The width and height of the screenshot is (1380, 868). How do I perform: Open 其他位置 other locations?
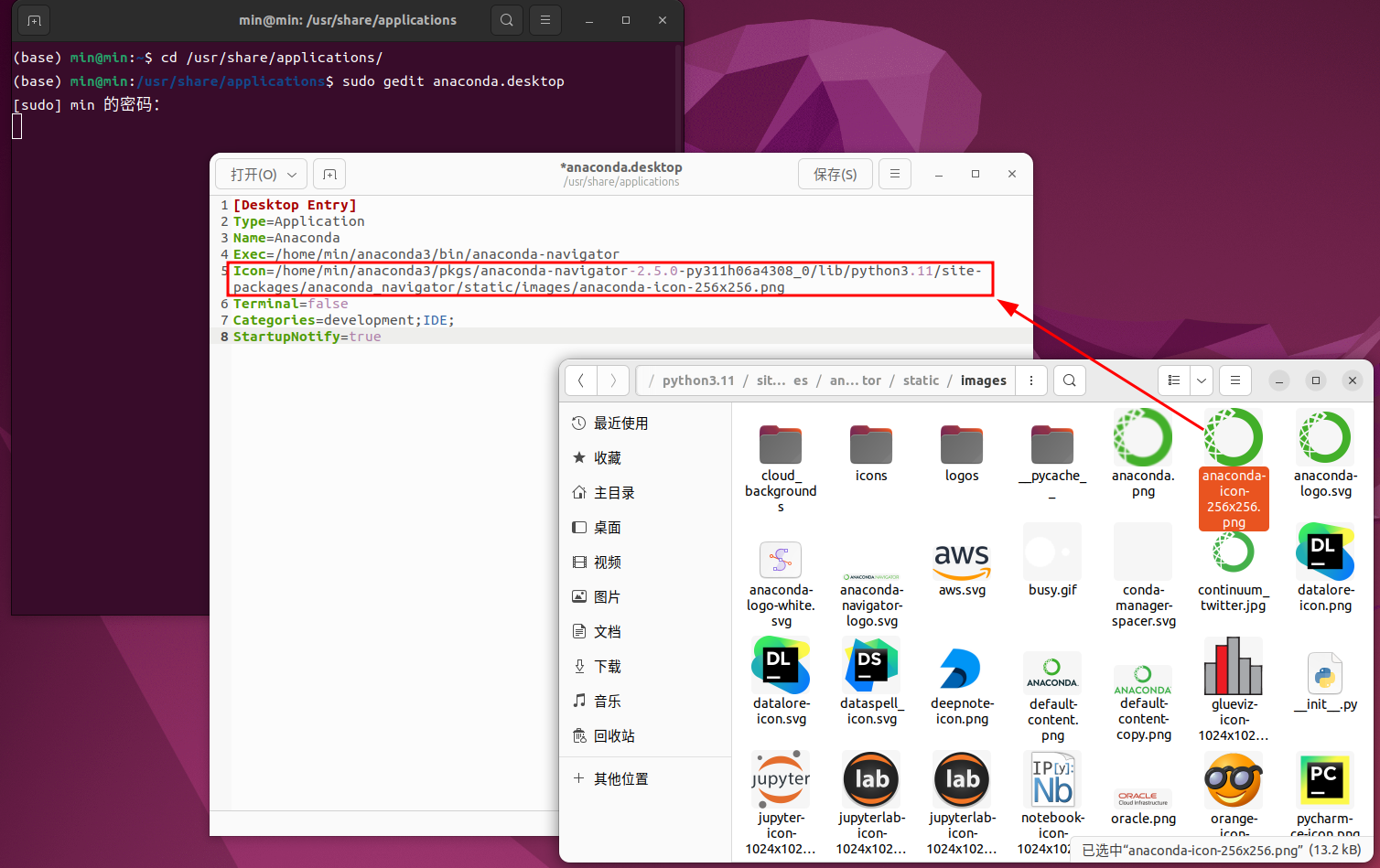pyautogui.click(x=645, y=779)
